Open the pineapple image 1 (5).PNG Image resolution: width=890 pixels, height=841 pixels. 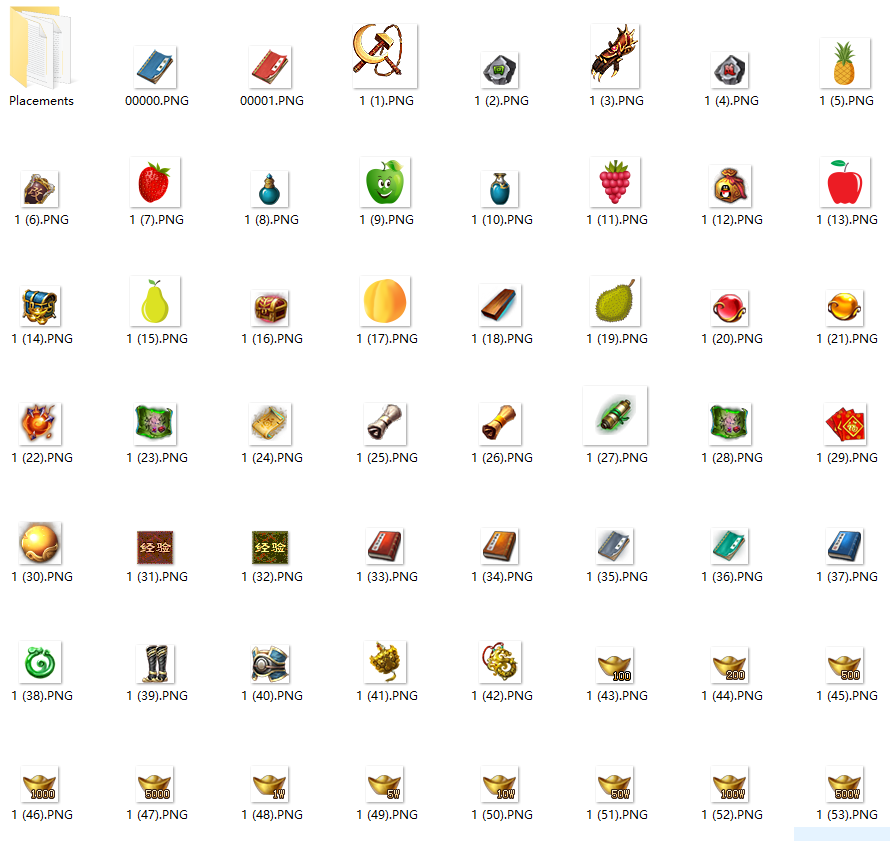click(845, 55)
